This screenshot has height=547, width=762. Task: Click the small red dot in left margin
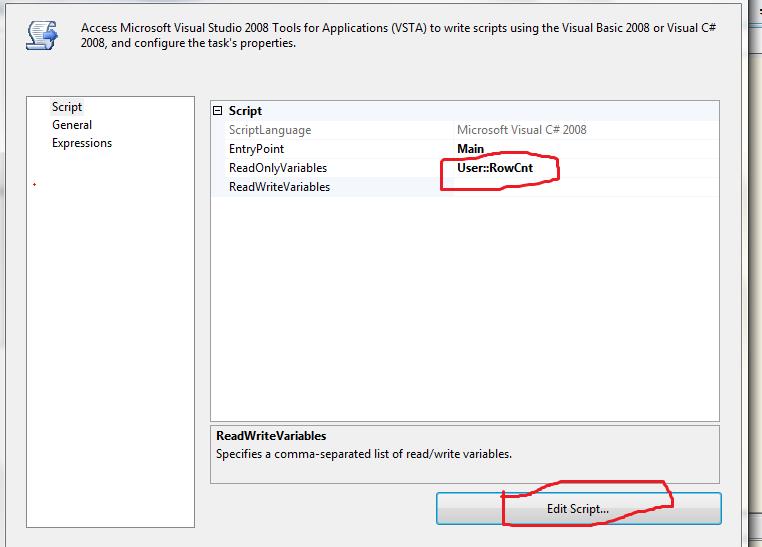click(35, 185)
